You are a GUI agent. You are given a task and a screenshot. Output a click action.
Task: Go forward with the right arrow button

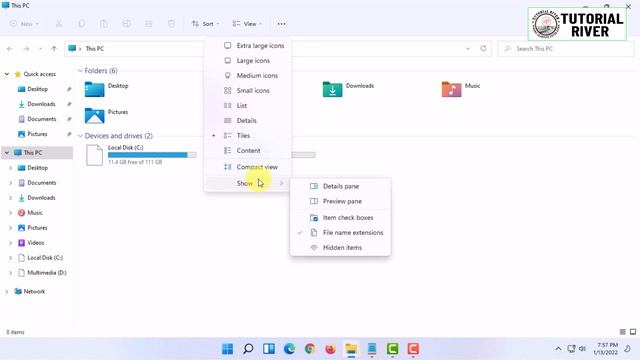[x=26, y=49]
